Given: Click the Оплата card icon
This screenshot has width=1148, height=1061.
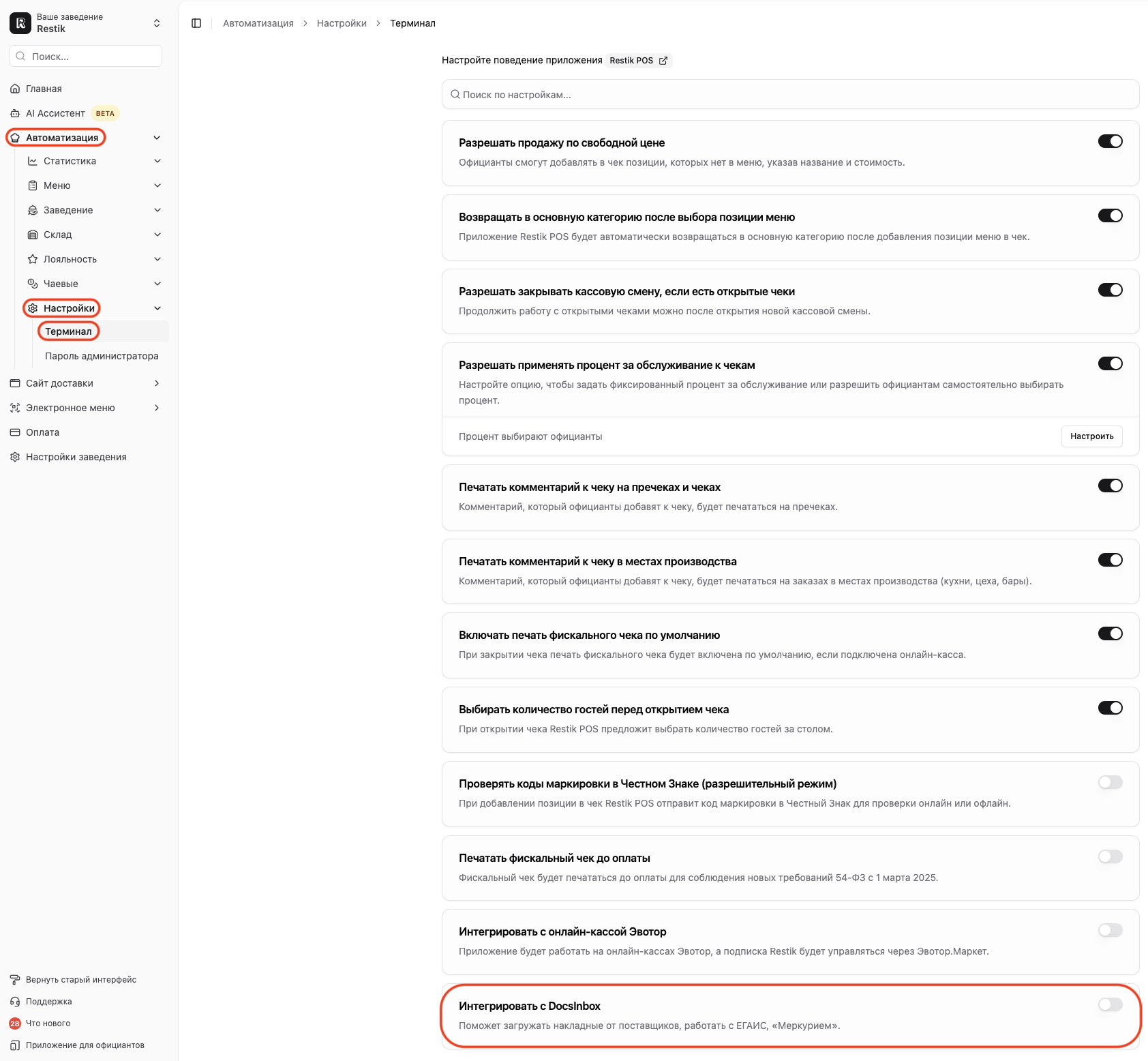Looking at the screenshot, I should pyautogui.click(x=15, y=432).
